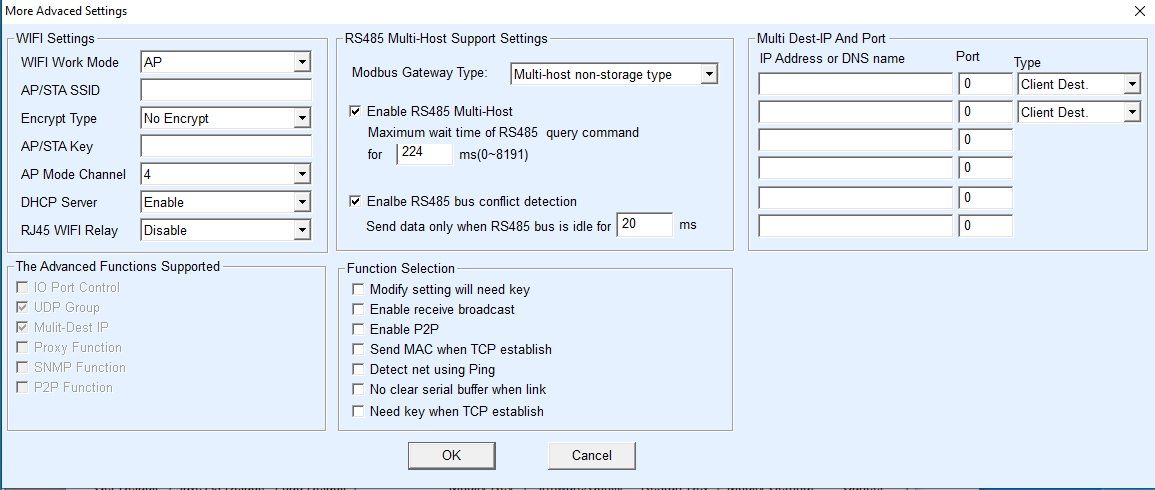Tick the Enable P2P checkbox
This screenshot has height=490, width=1155.
(358, 329)
